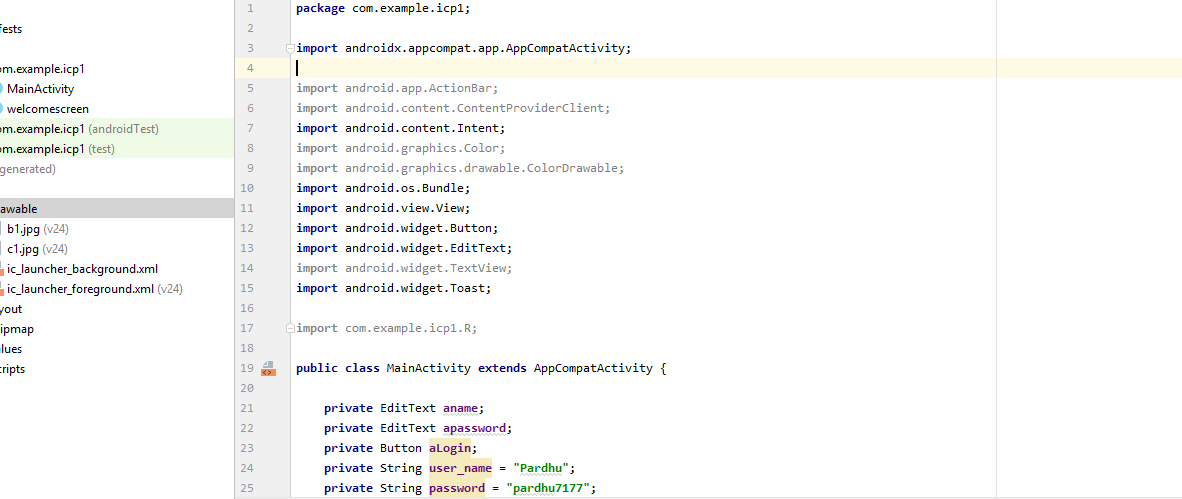Select the main com.example.icp1 package row
The width and height of the screenshot is (1182, 499).
coord(117,69)
